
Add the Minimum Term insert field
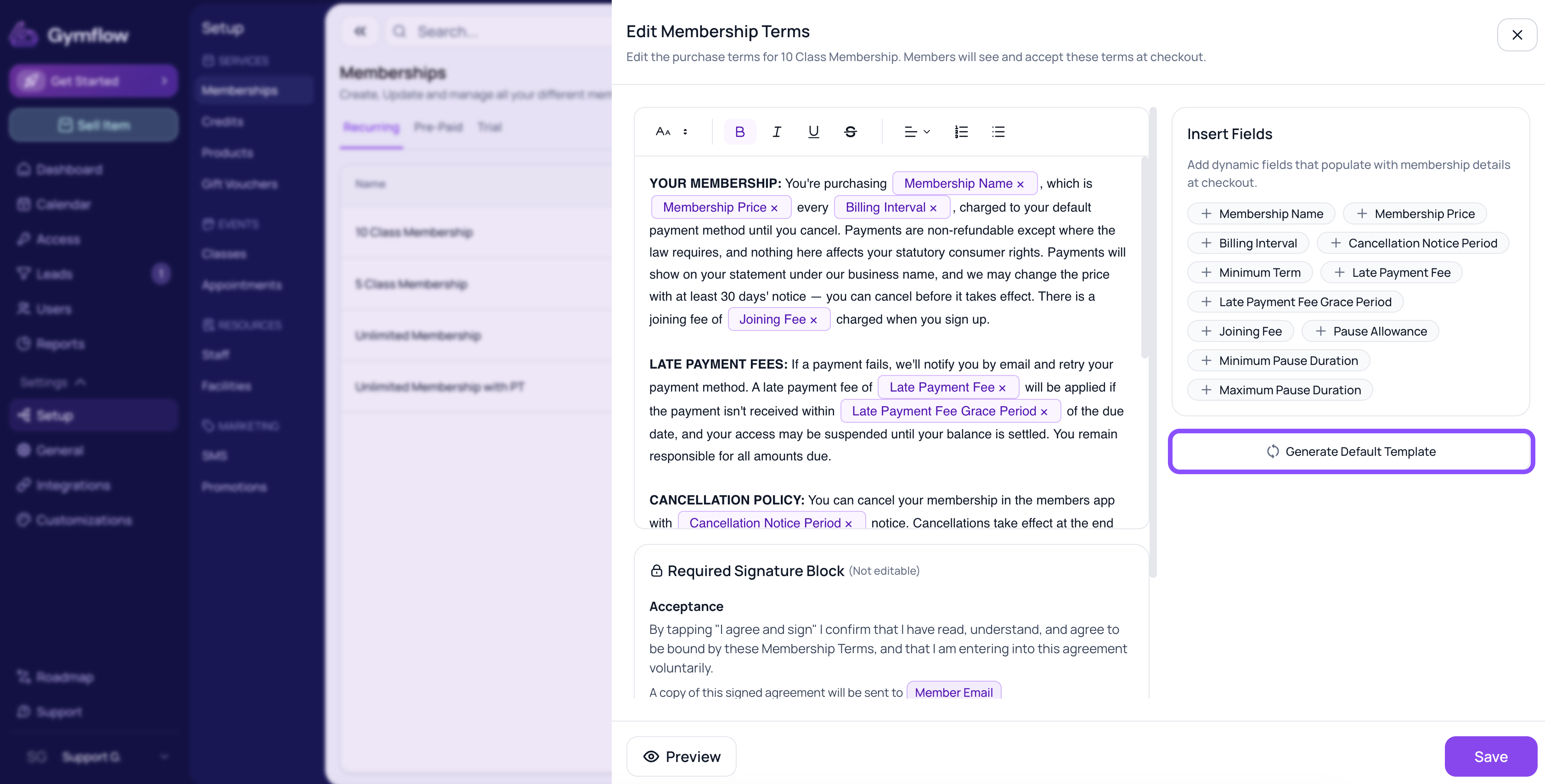1250,273
